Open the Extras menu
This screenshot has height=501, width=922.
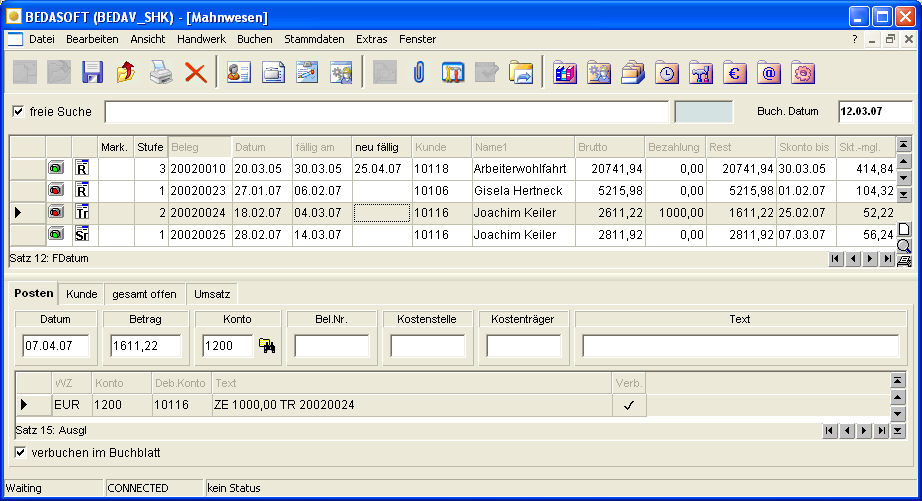[372, 39]
